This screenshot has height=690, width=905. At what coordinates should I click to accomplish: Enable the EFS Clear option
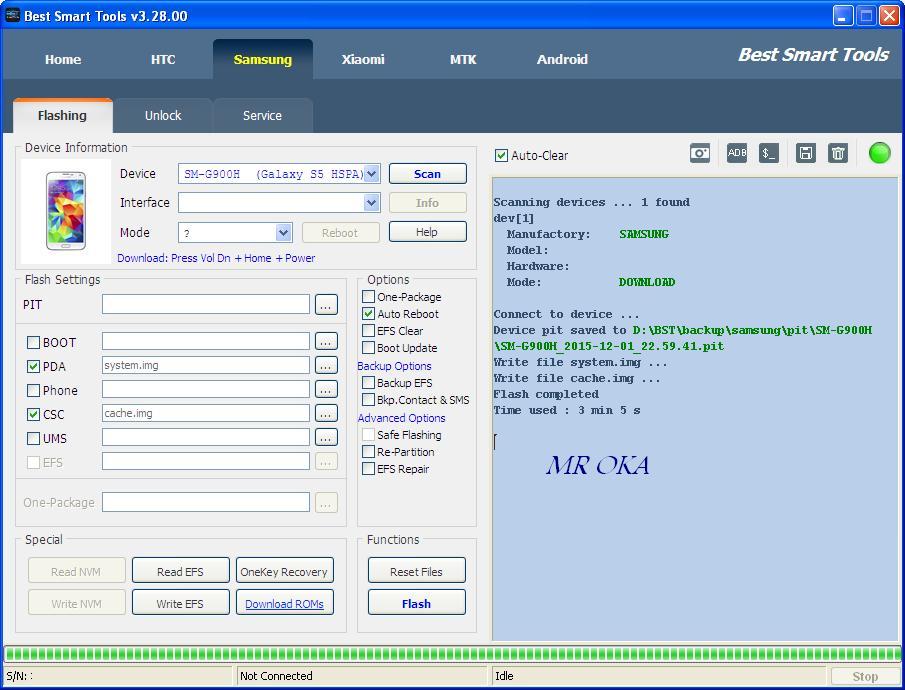pyautogui.click(x=368, y=331)
